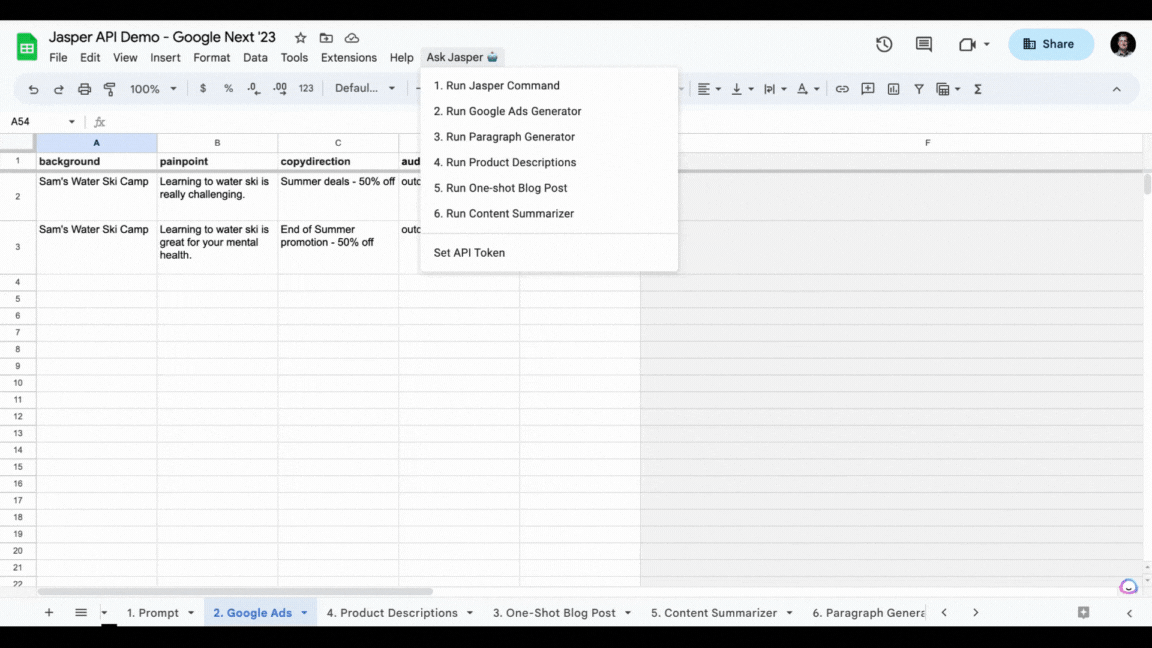The width and height of the screenshot is (1152, 648).
Task: Open horizontal align options
Action: (708, 89)
